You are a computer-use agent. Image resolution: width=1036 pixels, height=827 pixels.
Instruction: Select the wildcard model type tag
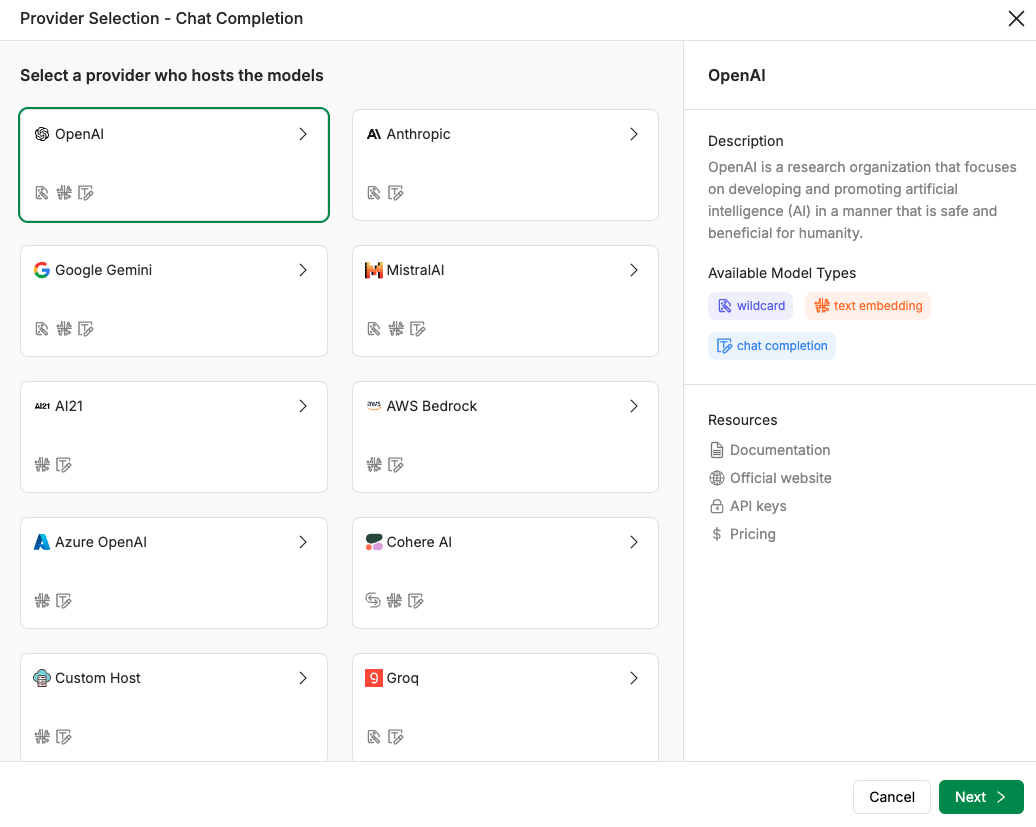click(751, 306)
